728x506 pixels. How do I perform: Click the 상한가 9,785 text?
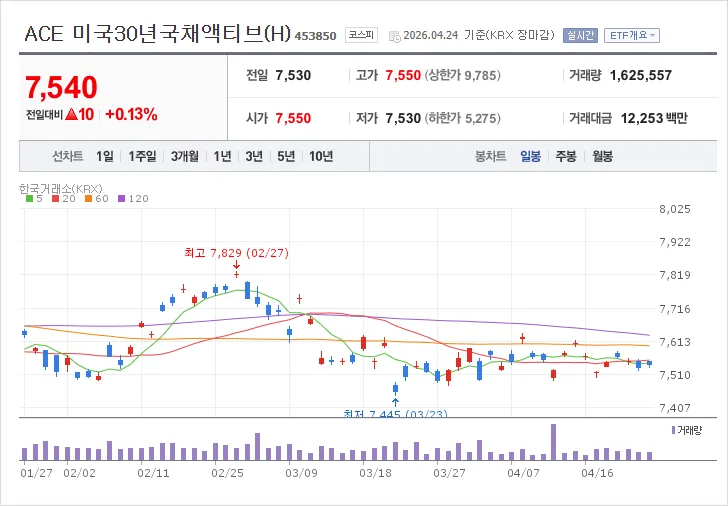[x=462, y=75]
